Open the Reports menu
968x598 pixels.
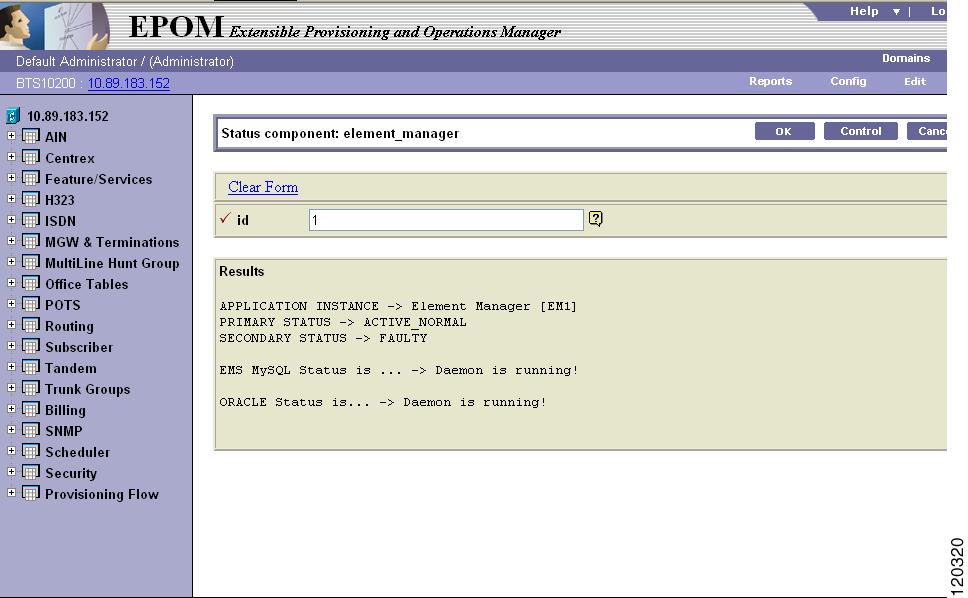pyautogui.click(x=770, y=81)
